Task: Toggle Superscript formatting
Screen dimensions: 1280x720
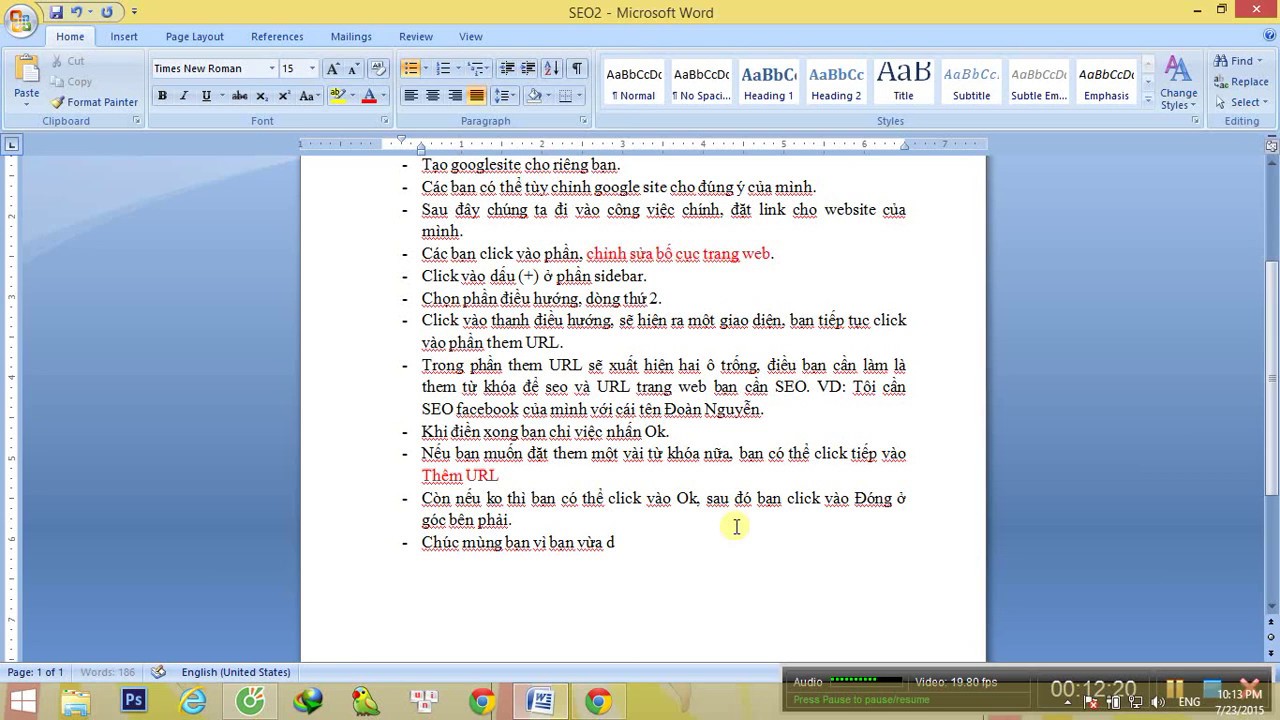Action: pyautogui.click(x=284, y=96)
